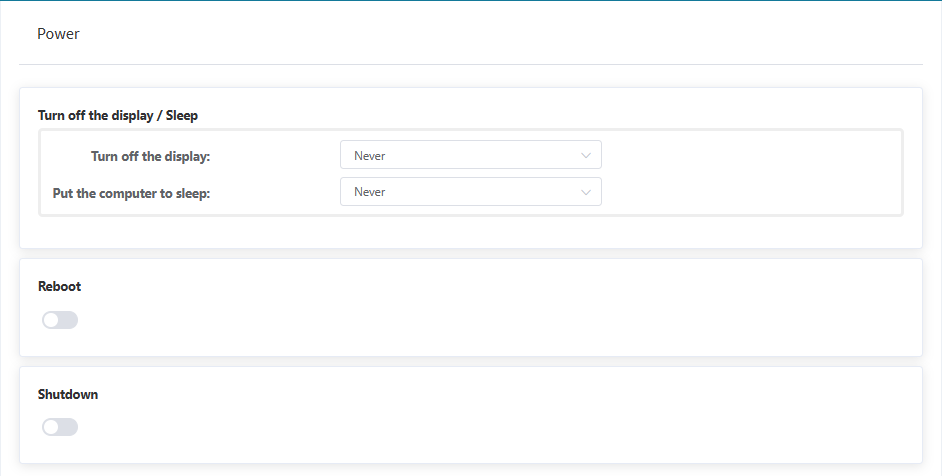
Task: Click empty space inside the Shutdown card
Action: (500, 418)
